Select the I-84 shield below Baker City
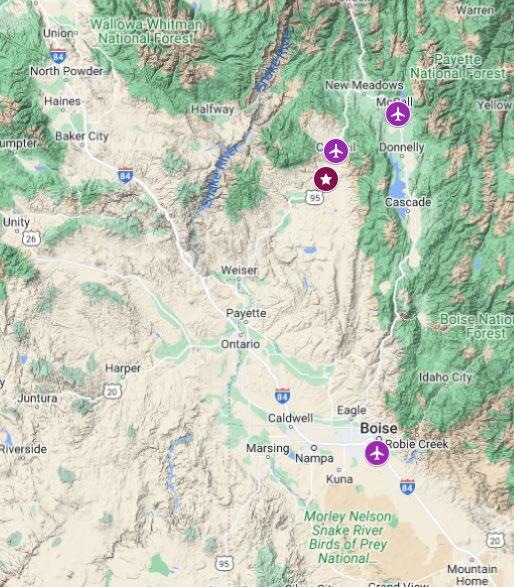The width and height of the screenshot is (514, 587). [125, 175]
